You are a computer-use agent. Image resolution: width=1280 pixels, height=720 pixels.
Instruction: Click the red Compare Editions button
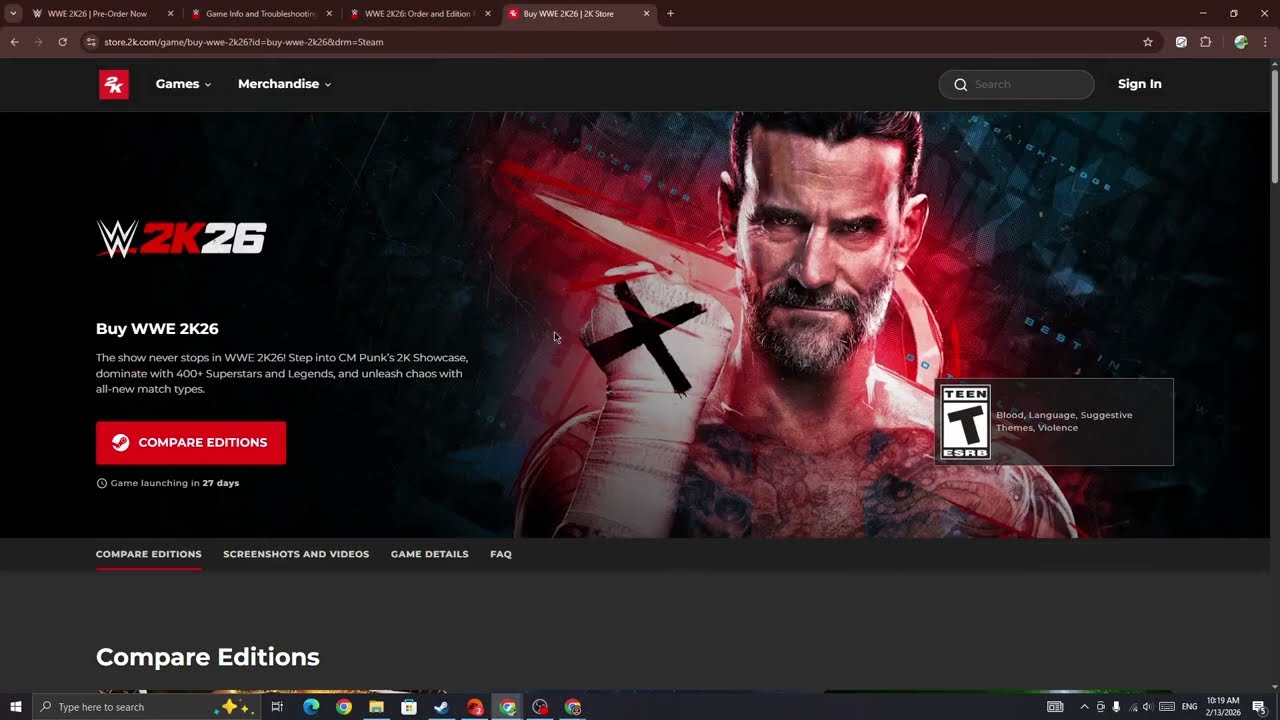click(x=191, y=443)
